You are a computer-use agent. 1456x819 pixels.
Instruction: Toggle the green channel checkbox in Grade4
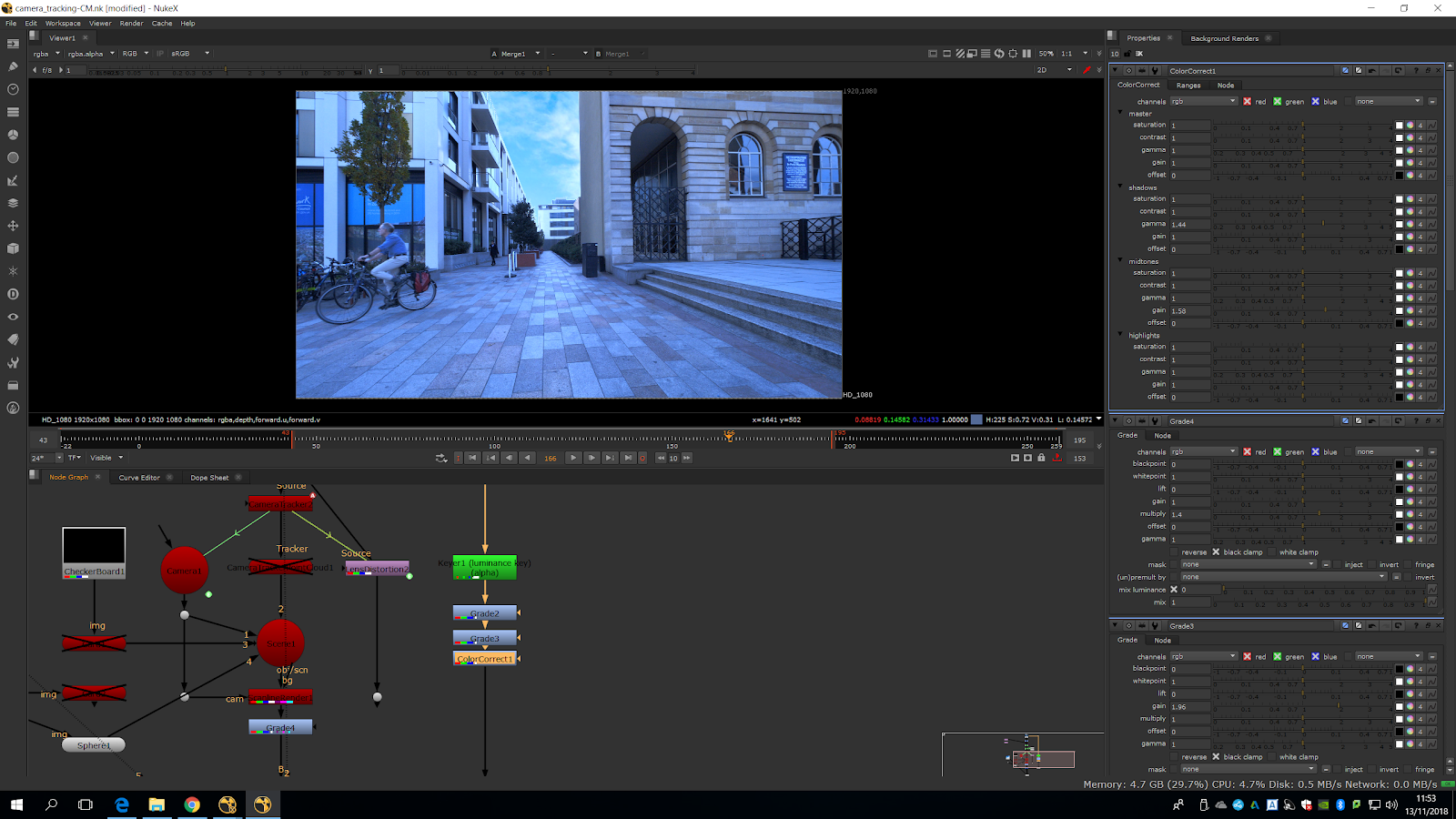[x=1278, y=452]
